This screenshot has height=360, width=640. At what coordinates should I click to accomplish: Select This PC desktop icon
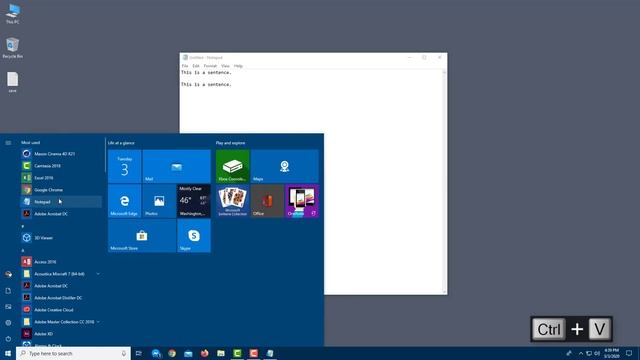[13, 13]
